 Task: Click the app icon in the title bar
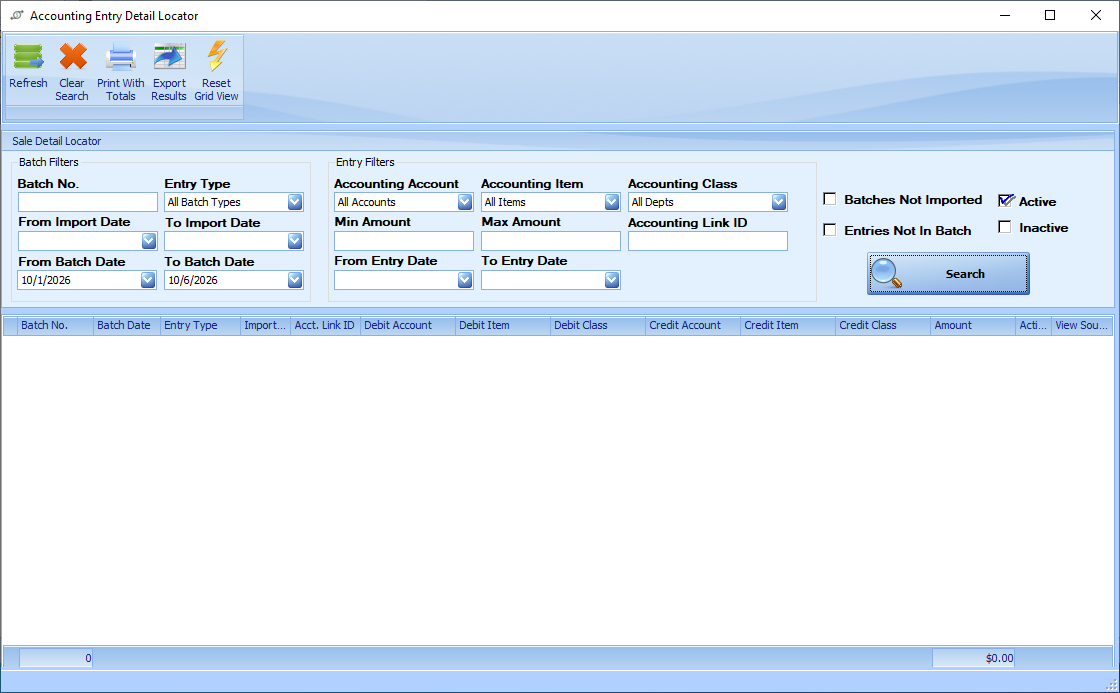(16, 15)
